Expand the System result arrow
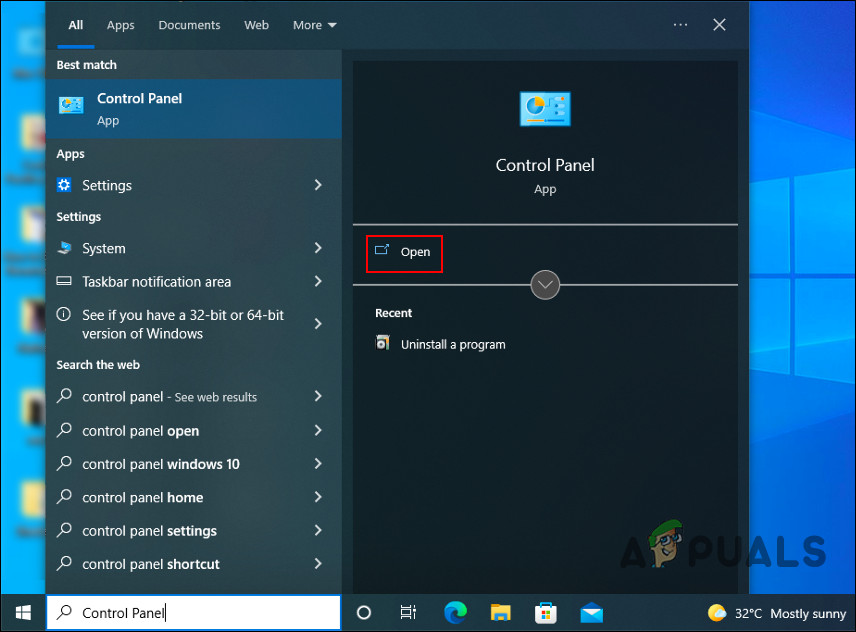856x632 pixels. pos(318,248)
